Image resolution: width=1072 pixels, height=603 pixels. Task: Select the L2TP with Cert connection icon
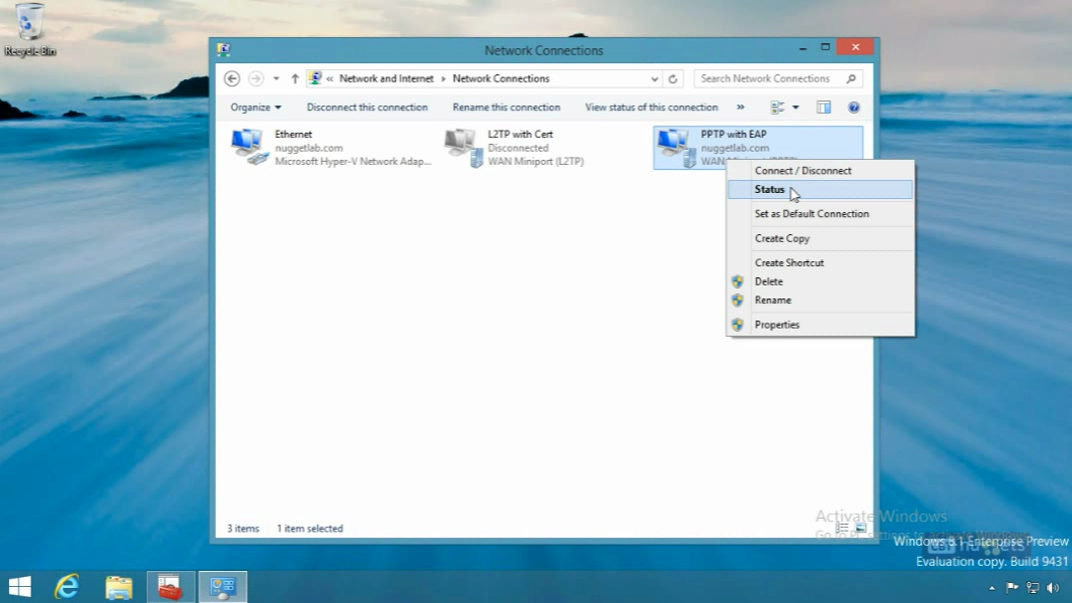click(463, 147)
